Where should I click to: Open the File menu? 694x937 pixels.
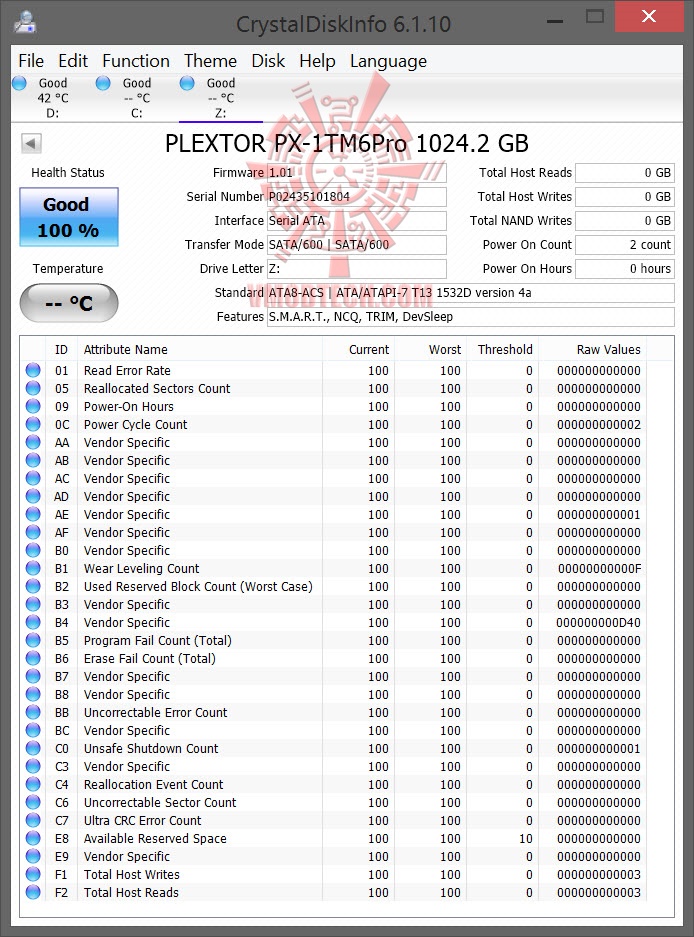(x=30, y=61)
